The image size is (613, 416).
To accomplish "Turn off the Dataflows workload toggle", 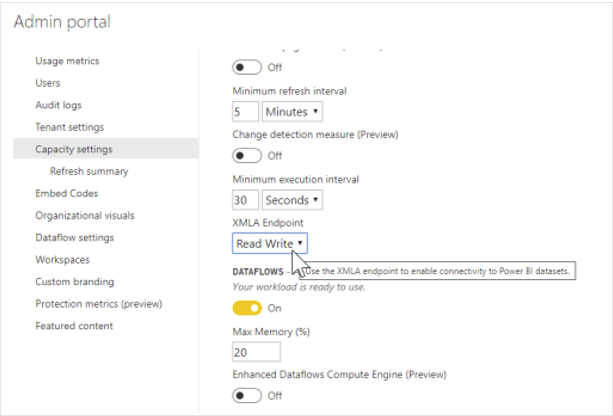I will [x=246, y=308].
